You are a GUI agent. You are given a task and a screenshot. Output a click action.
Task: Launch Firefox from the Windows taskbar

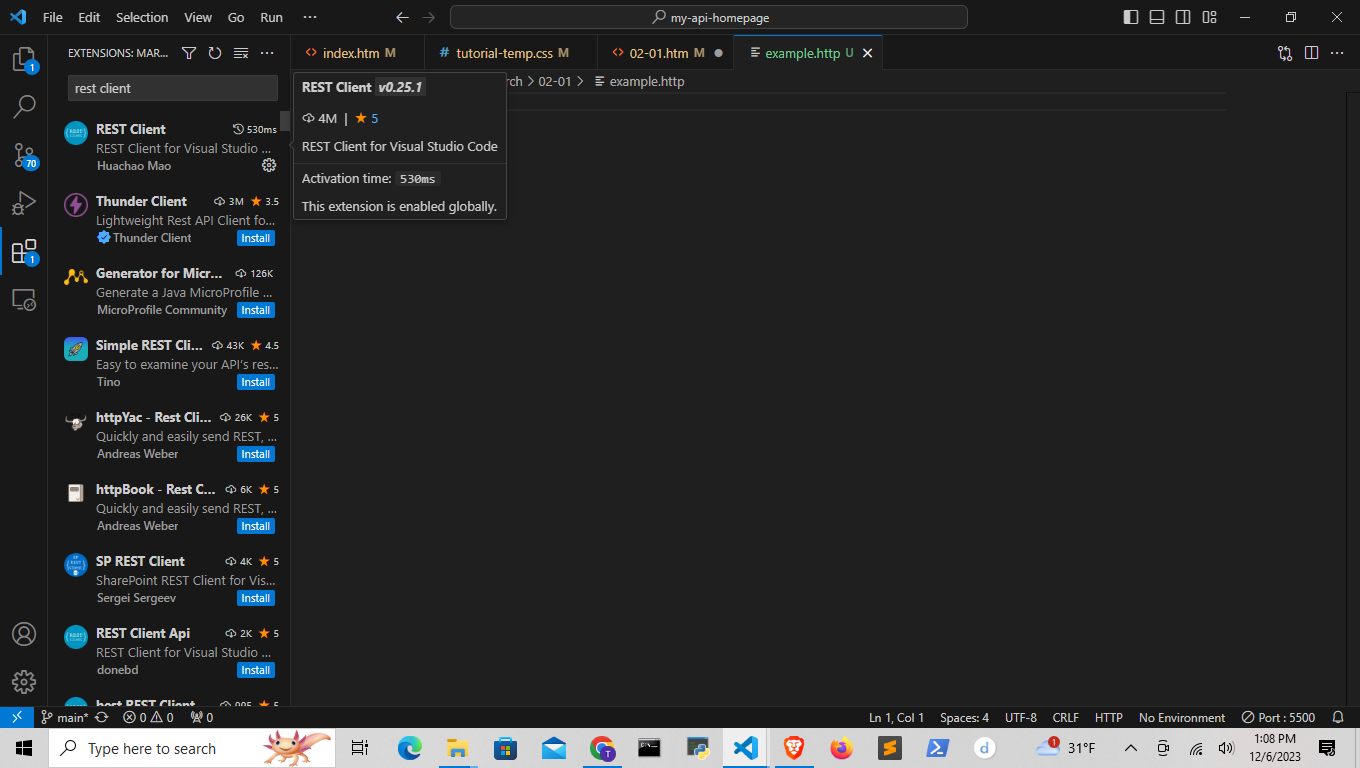[x=841, y=748]
